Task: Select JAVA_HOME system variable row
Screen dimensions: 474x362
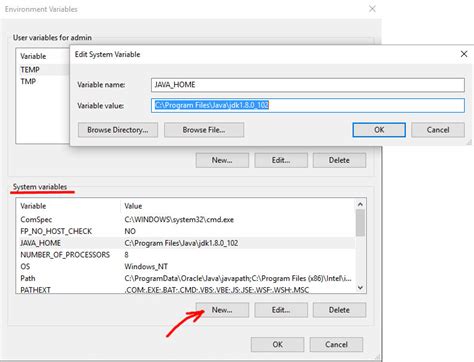Action: 185,243
